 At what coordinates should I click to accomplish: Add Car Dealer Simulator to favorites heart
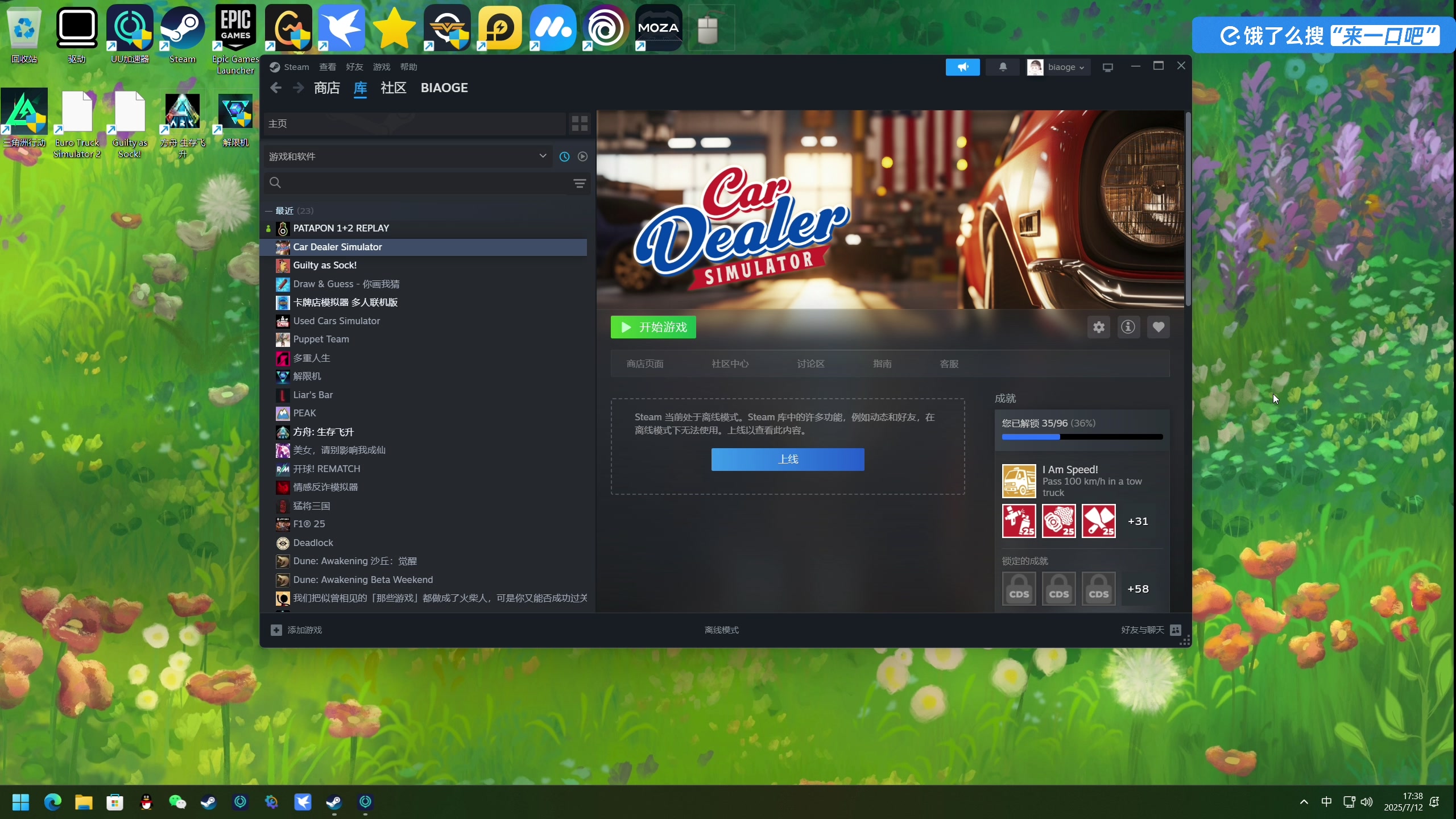(1158, 327)
